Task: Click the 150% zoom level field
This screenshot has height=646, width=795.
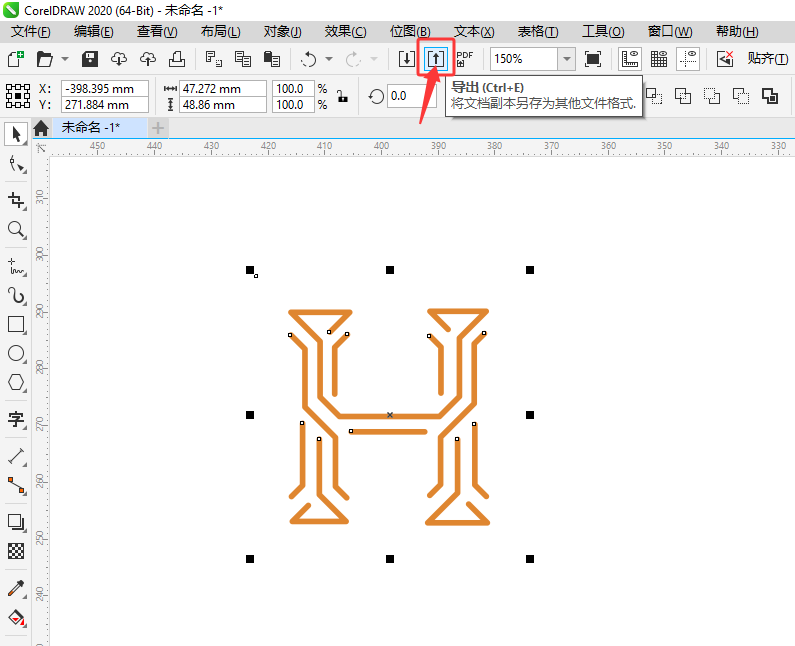Action: coord(524,59)
